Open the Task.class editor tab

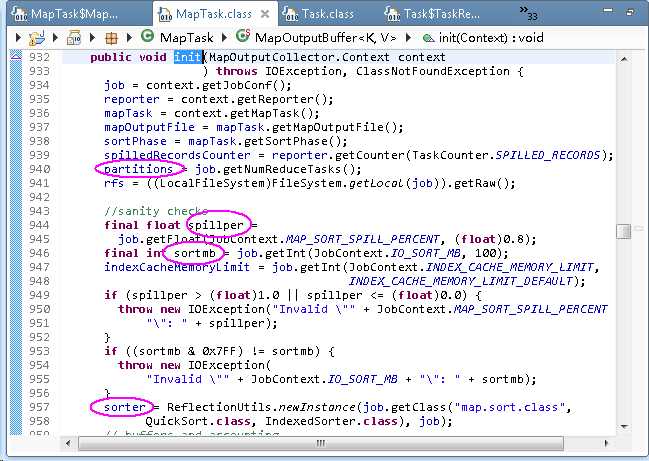click(318, 14)
